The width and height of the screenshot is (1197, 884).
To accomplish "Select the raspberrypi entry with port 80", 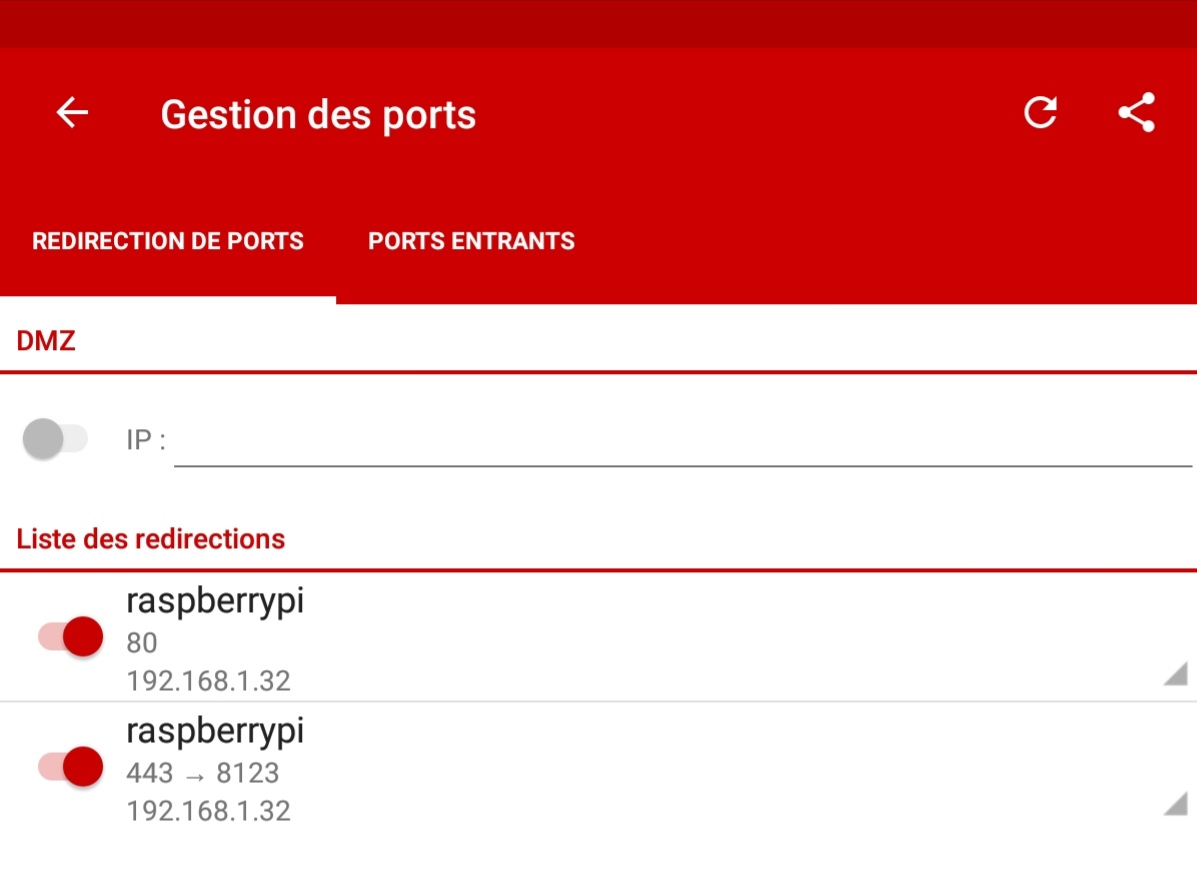I will tap(598, 637).
